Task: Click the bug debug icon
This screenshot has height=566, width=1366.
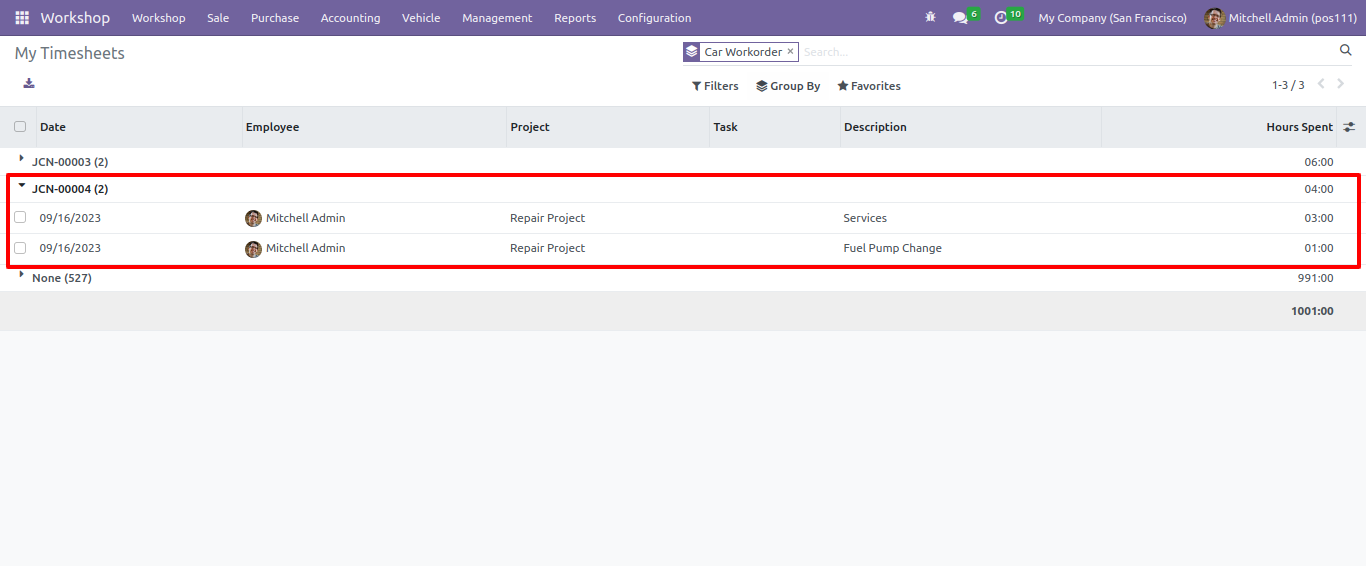Action: [x=931, y=18]
